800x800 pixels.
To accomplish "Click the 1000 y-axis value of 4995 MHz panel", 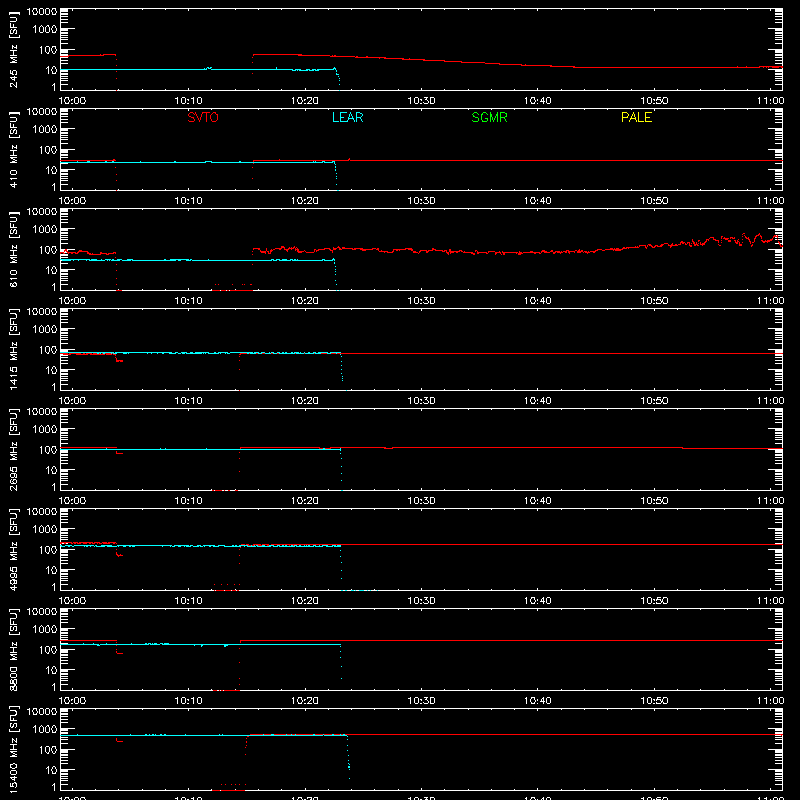I will tap(45, 530).
